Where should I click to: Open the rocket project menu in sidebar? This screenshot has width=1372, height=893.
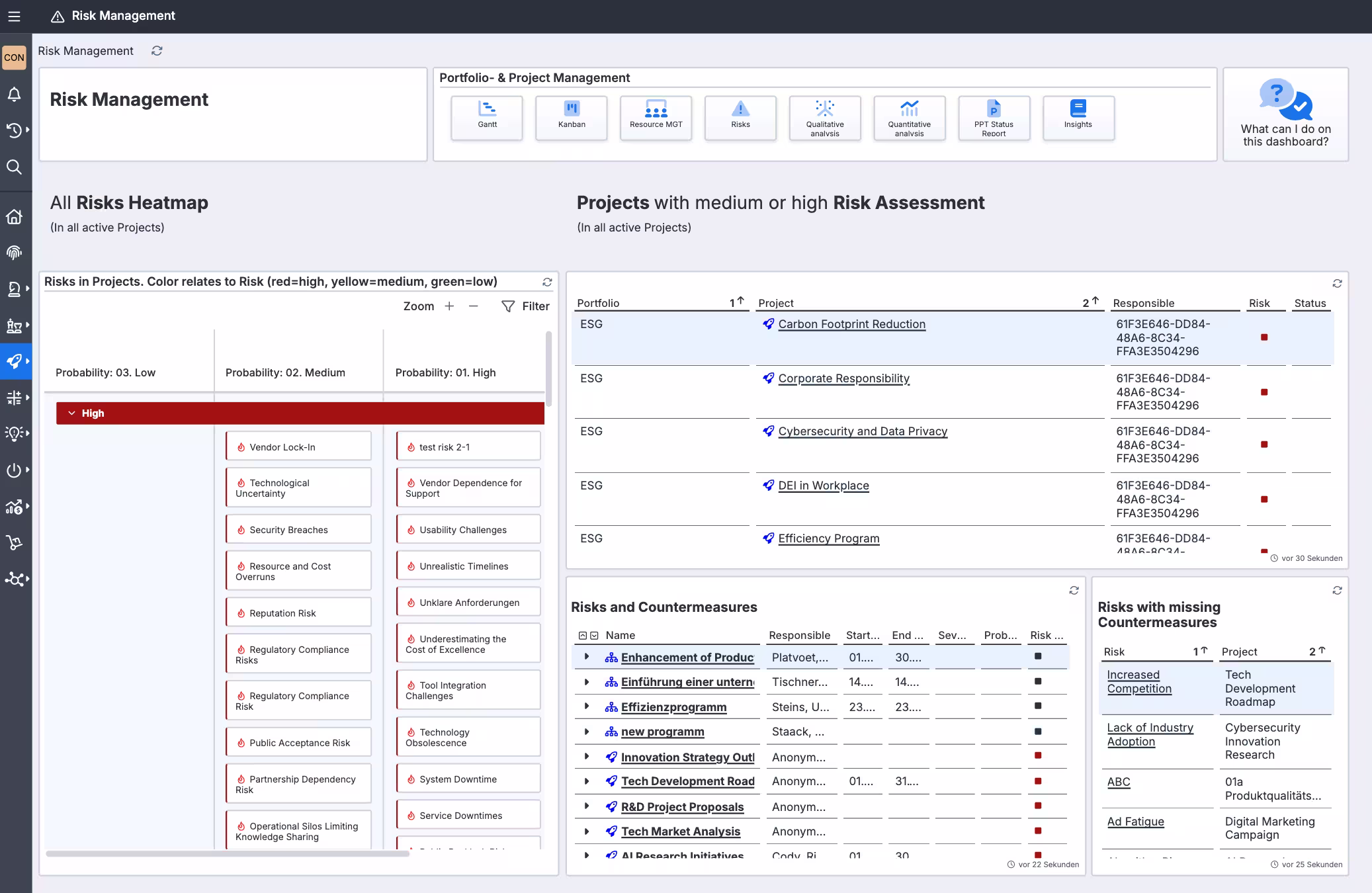click(x=15, y=361)
